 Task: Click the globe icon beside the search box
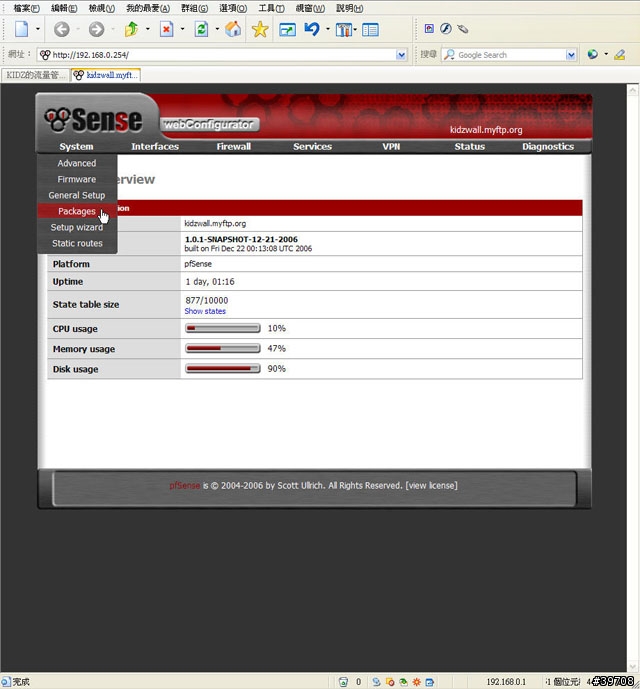(593, 54)
